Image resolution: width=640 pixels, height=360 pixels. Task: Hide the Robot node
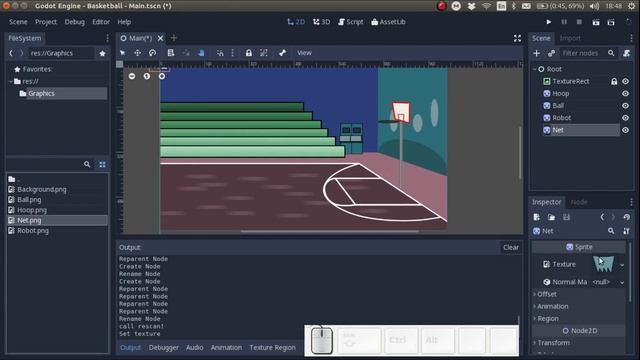pyautogui.click(x=625, y=118)
